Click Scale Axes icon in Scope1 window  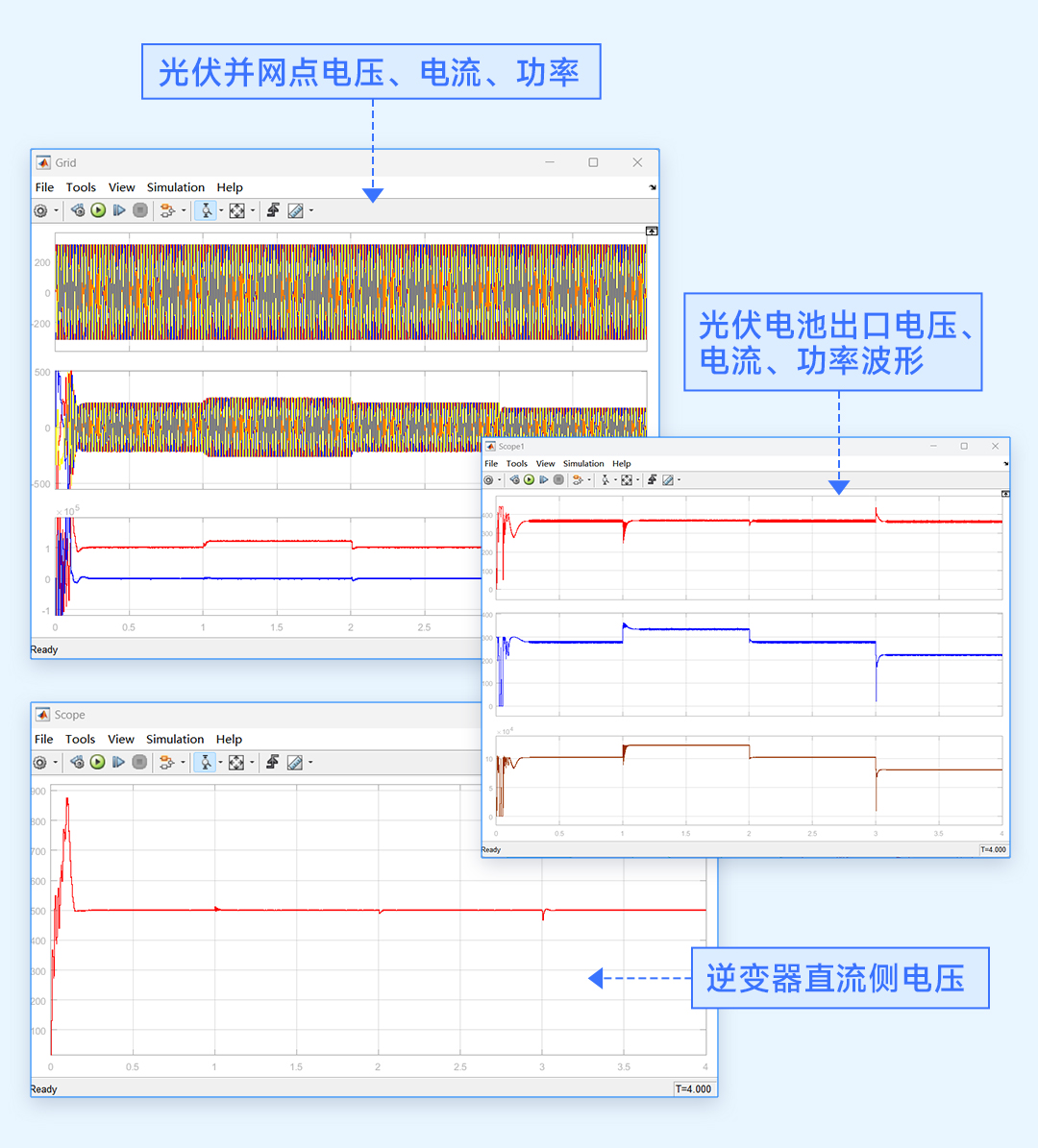(x=627, y=480)
